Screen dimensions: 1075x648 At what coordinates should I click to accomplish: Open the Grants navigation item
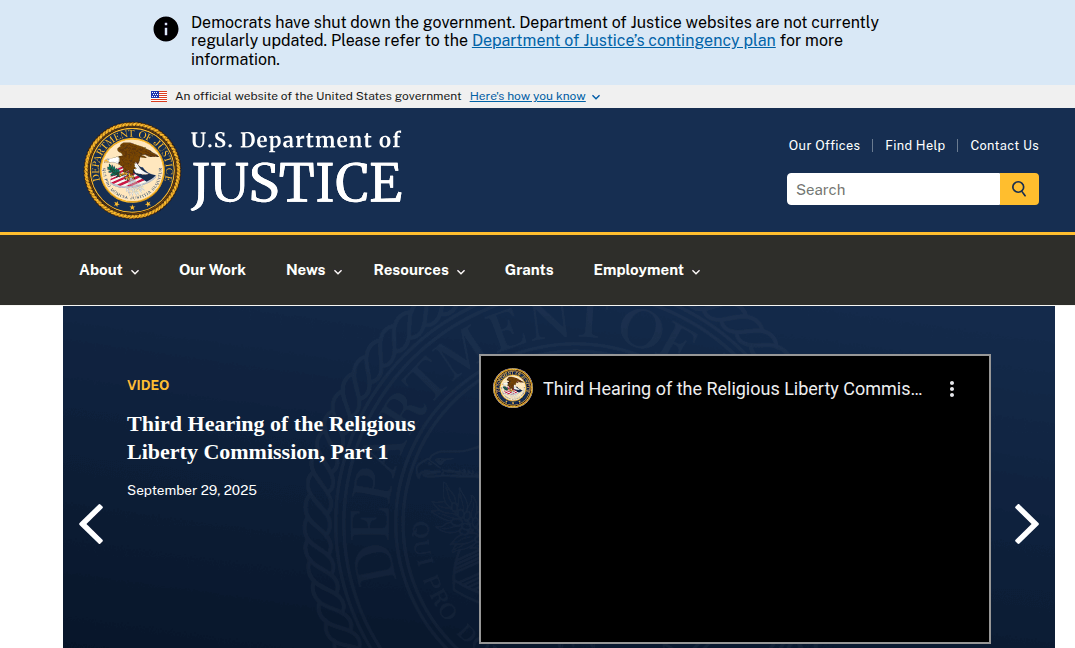(x=529, y=270)
